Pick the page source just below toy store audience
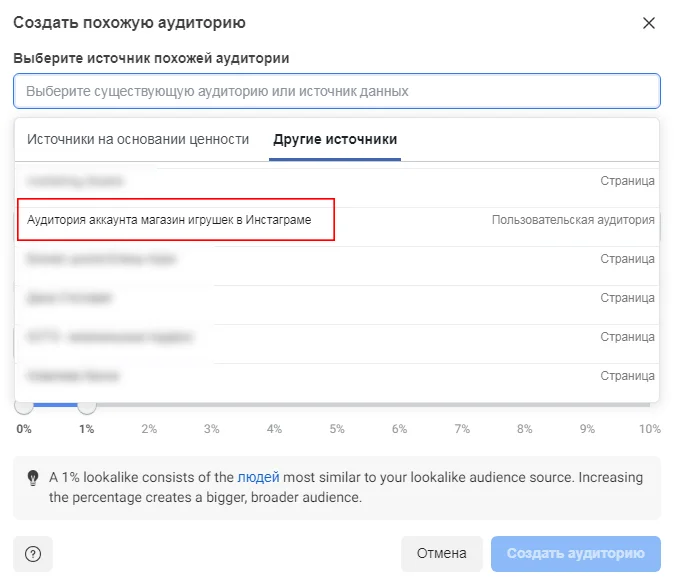This screenshot has height=577, width=674. click(337, 259)
